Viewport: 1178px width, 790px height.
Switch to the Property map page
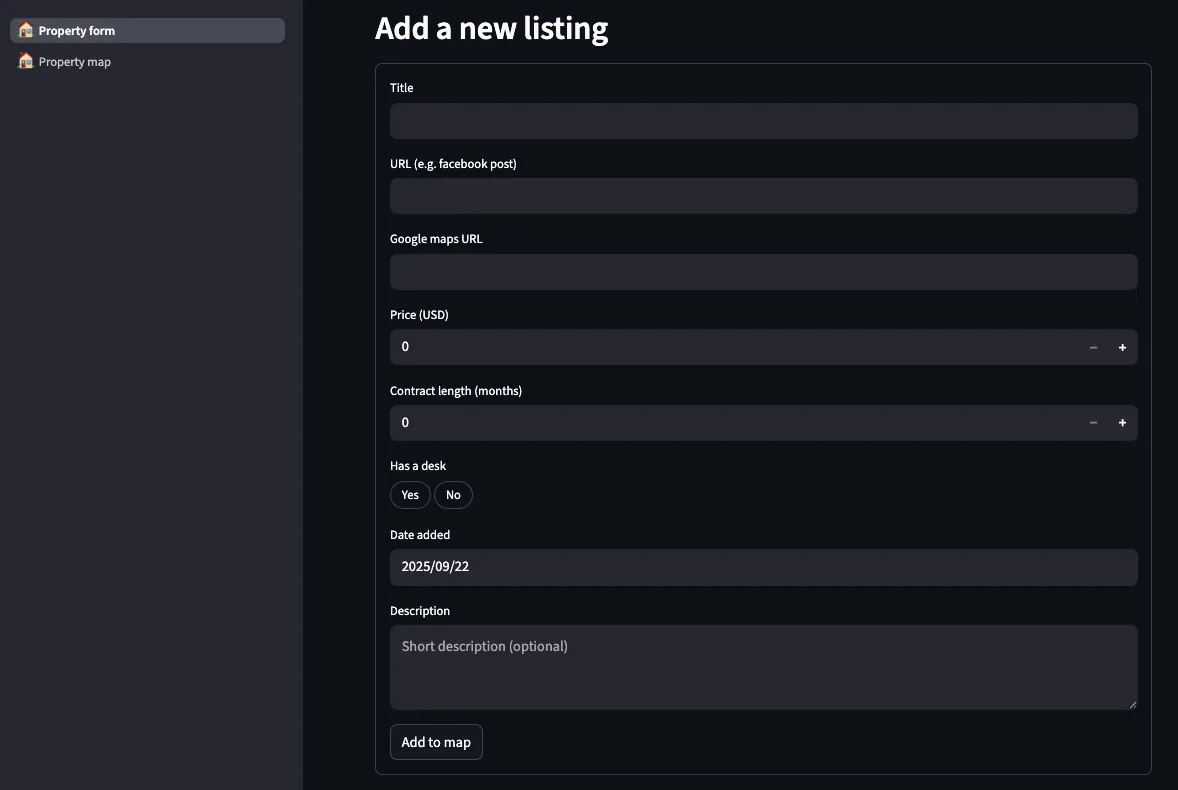(x=75, y=61)
